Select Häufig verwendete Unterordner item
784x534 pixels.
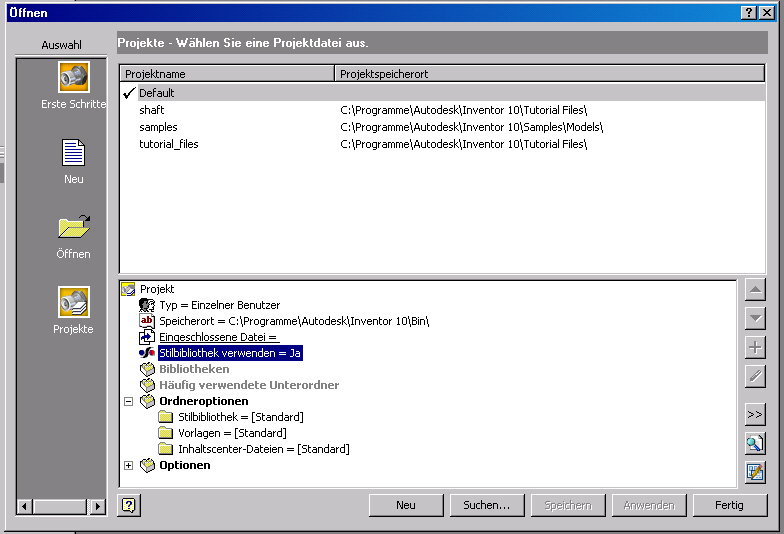[x=249, y=385]
